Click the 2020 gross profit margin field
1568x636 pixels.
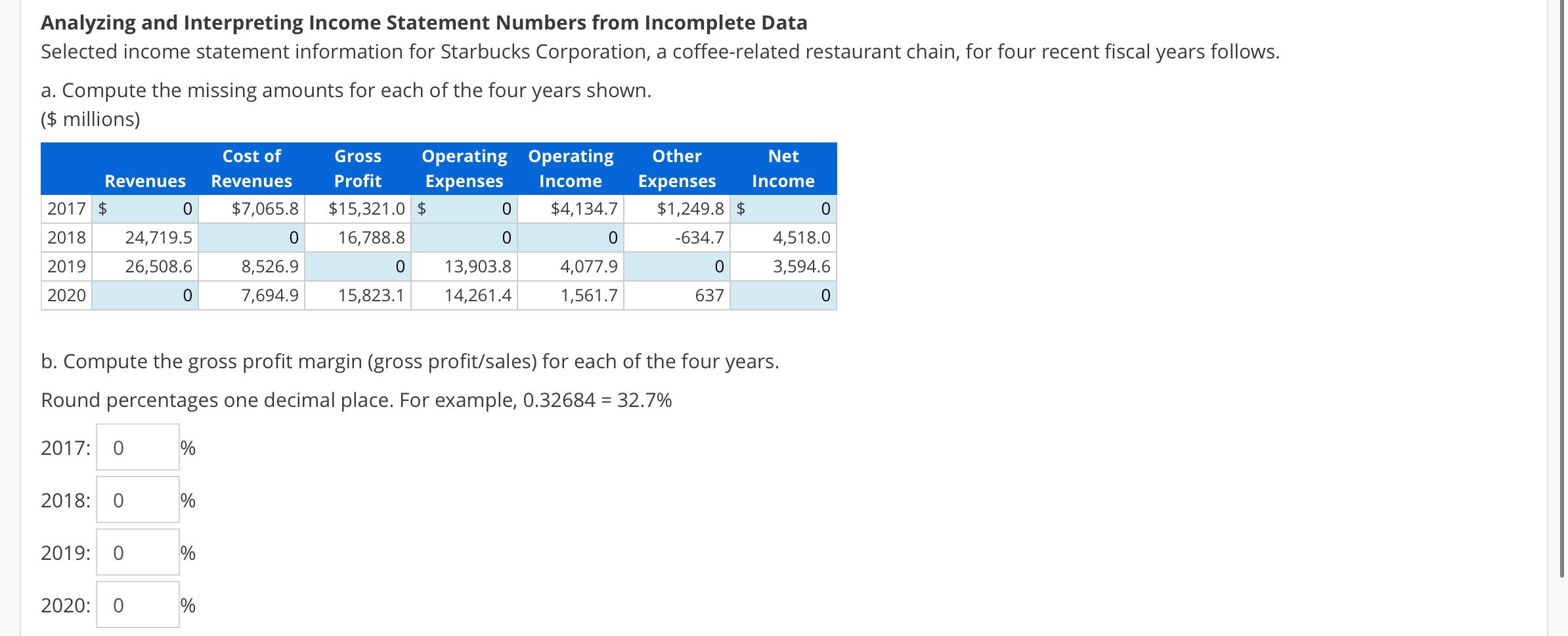tap(138, 604)
